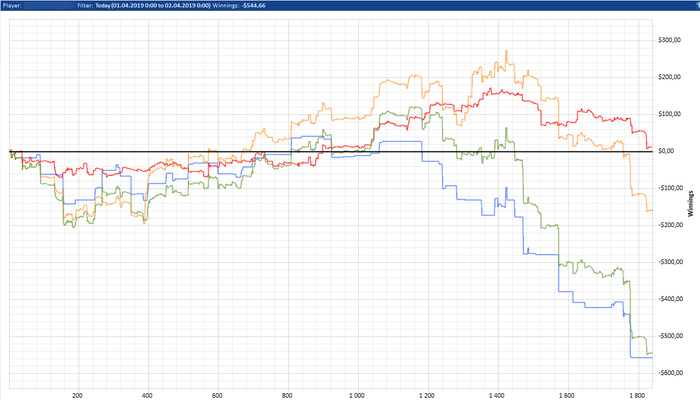Click the $100,00 y-axis label
The image size is (700, 400).
[x=669, y=114]
